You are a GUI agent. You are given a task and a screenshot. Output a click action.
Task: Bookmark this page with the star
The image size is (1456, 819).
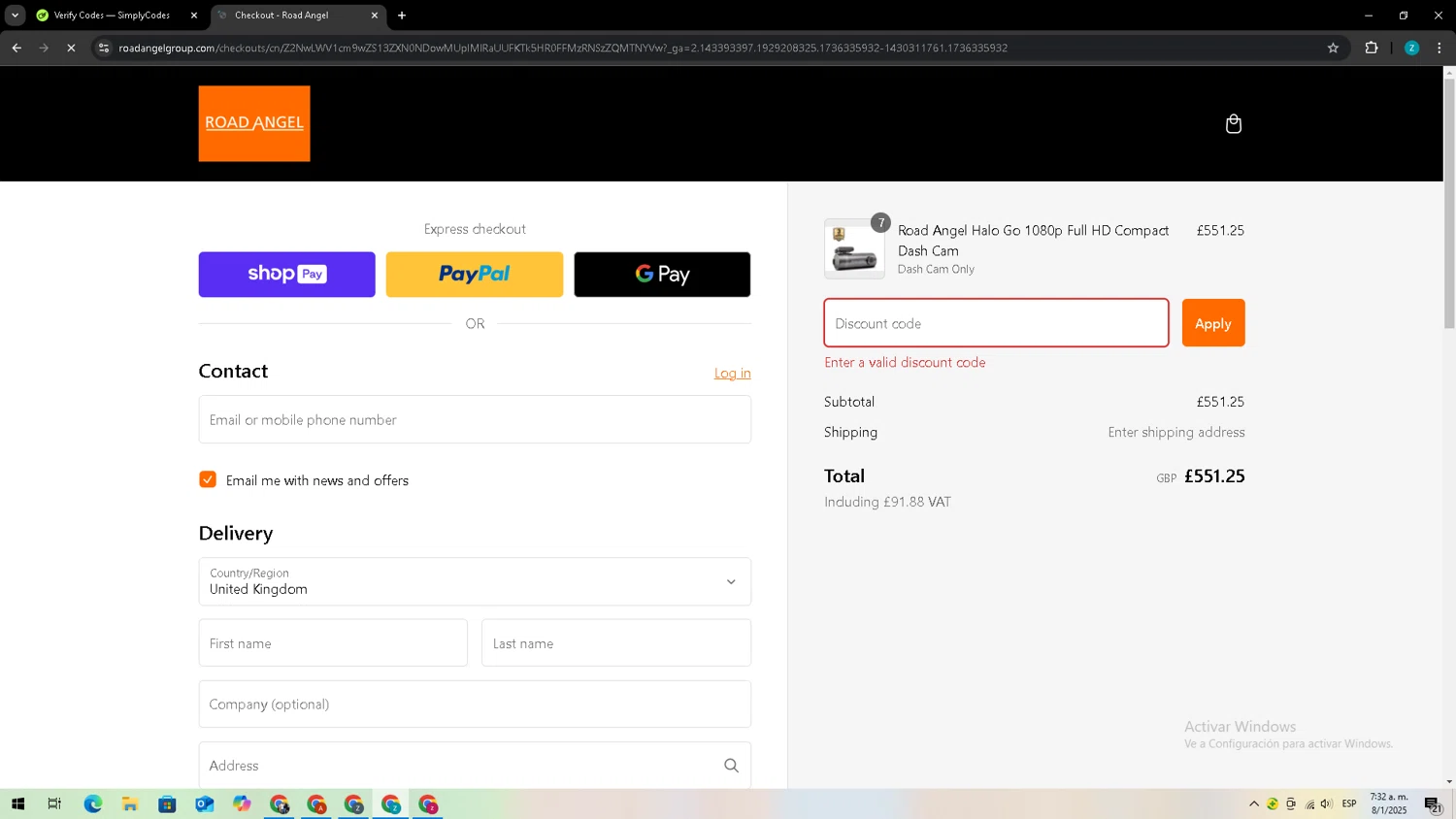[1333, 48]
